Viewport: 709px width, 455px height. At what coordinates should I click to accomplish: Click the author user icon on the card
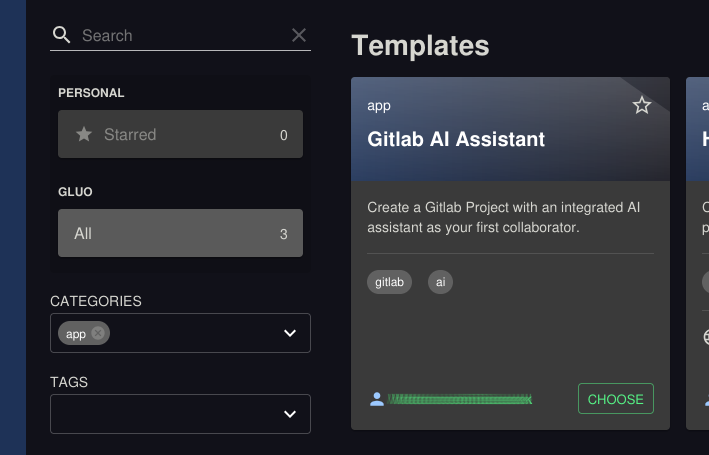(377, 399)
